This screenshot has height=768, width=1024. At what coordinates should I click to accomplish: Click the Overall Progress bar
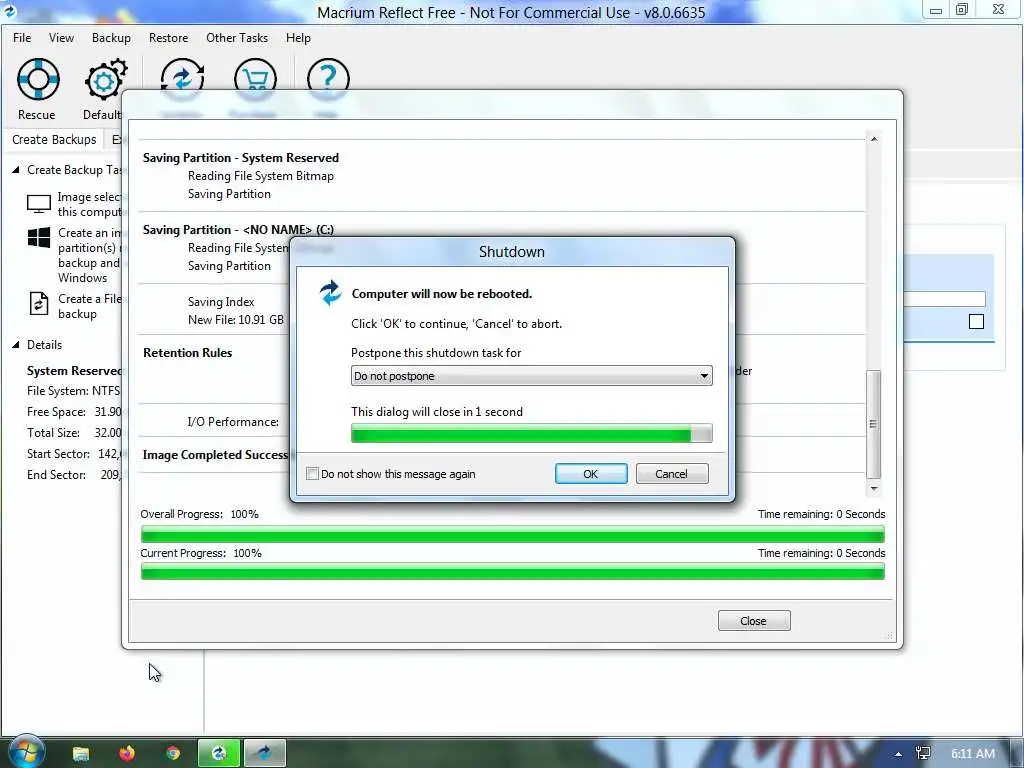point(513,535)
